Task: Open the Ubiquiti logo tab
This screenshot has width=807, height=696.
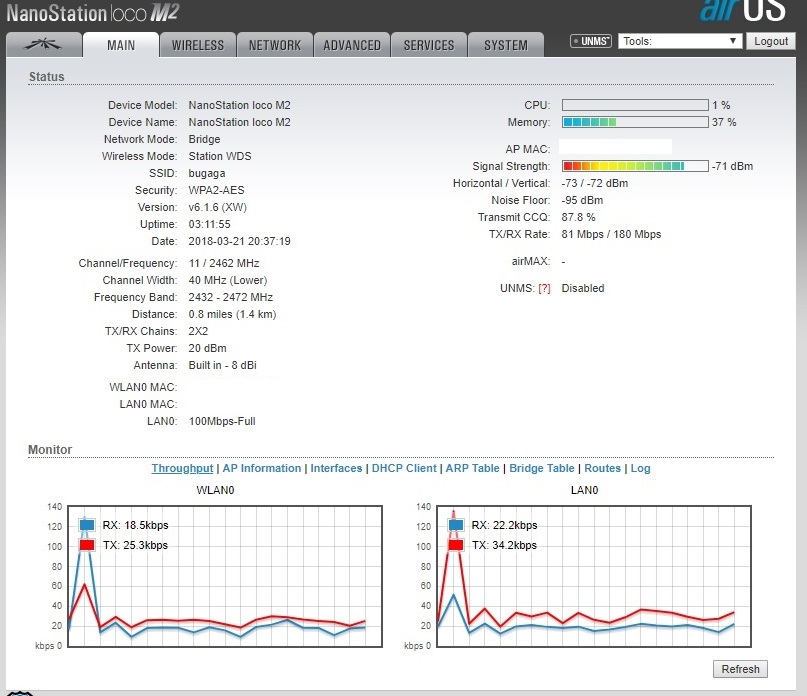Action: pos(44,45)
